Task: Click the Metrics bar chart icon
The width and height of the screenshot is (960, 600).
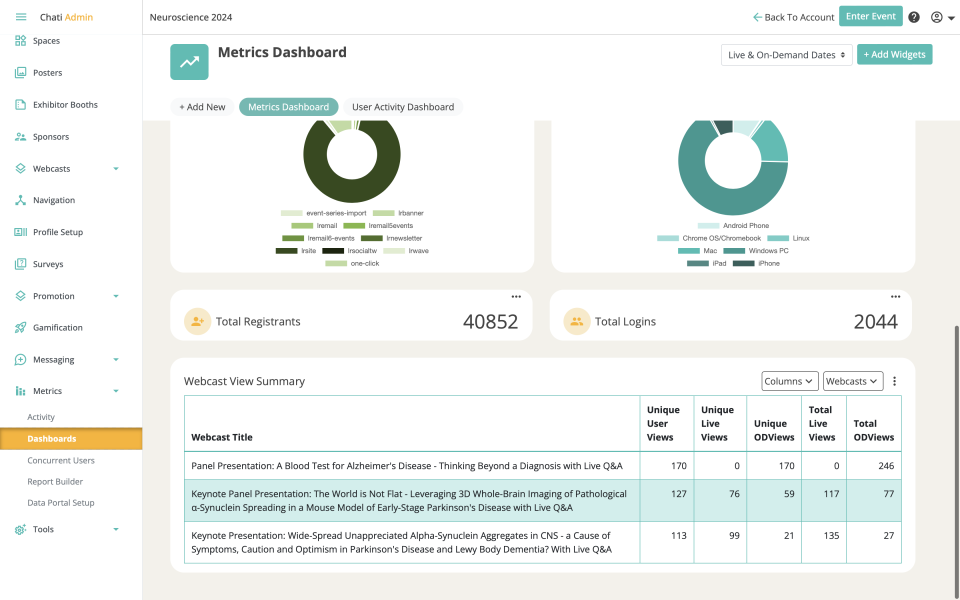Action: click(x=21, y=391)
